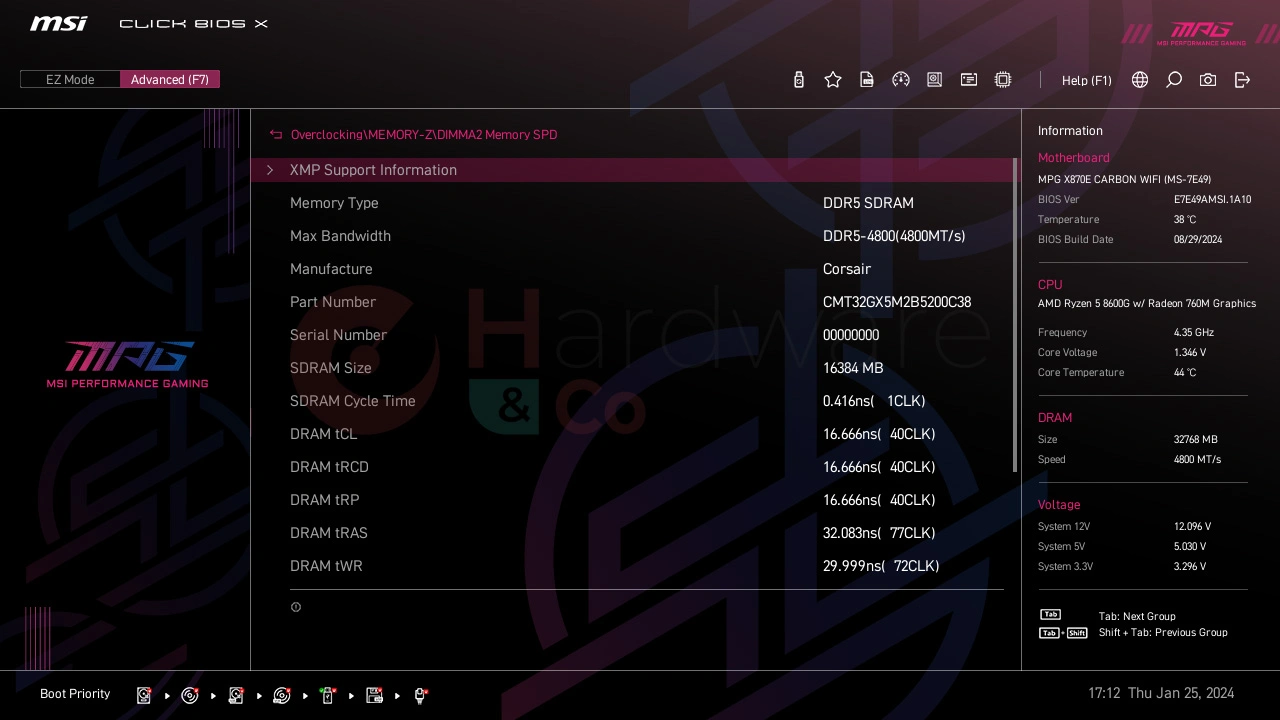Open the speedometer gauge icon

click(x=901, y=80)
